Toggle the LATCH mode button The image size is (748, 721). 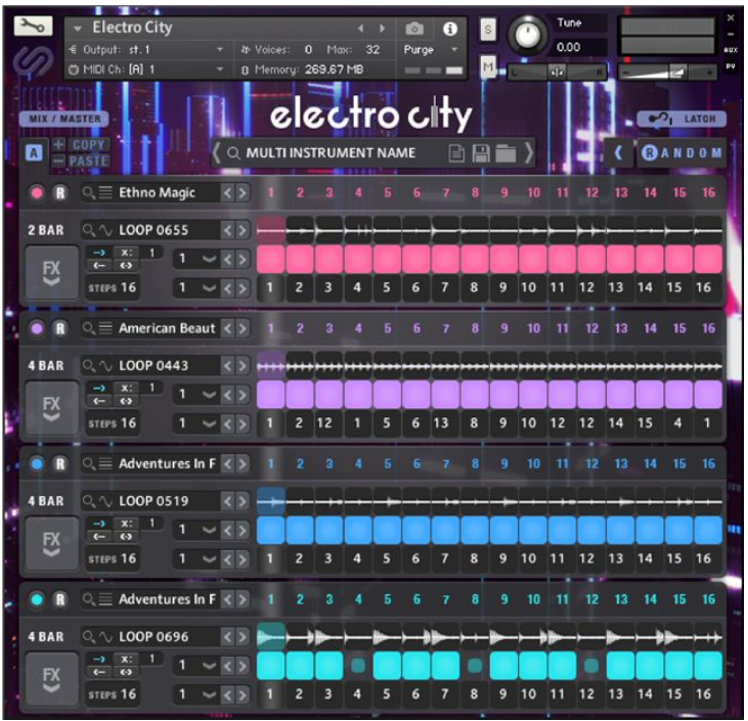[x=682, y=119]
